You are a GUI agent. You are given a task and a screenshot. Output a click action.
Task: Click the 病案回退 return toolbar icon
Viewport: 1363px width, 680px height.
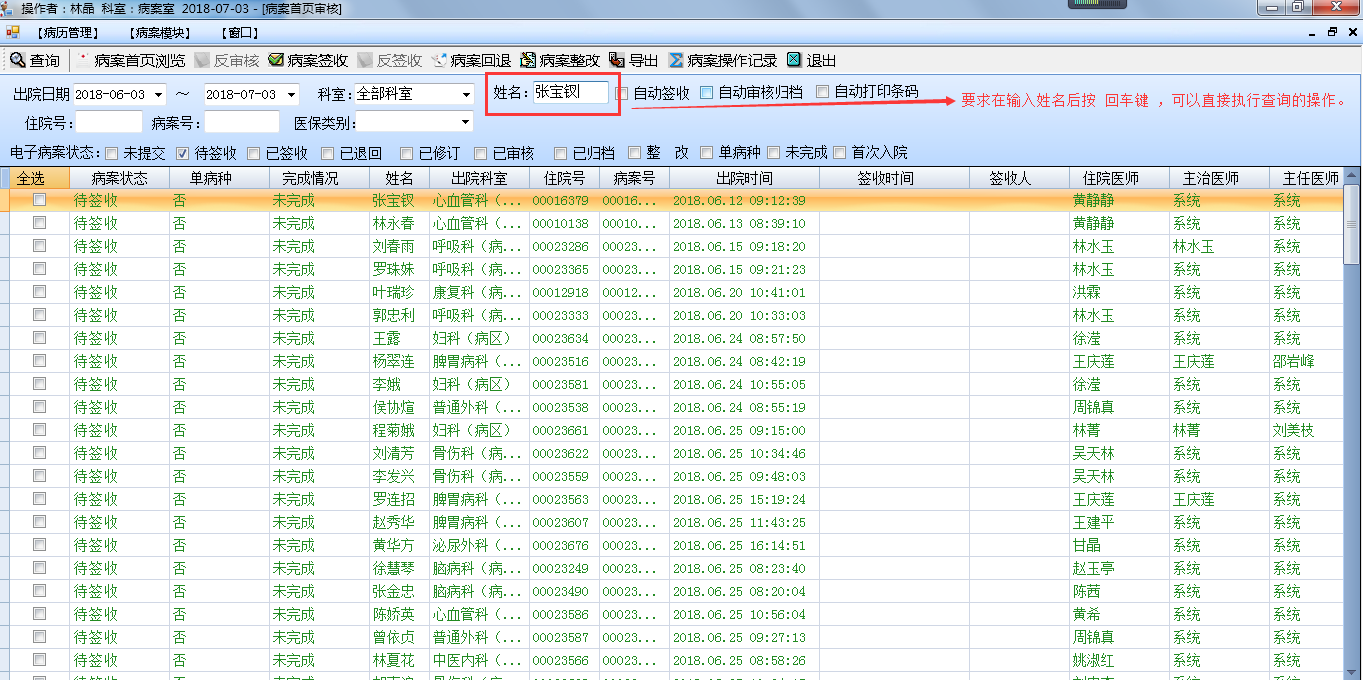pyautogui.click(x=439, y=60)
